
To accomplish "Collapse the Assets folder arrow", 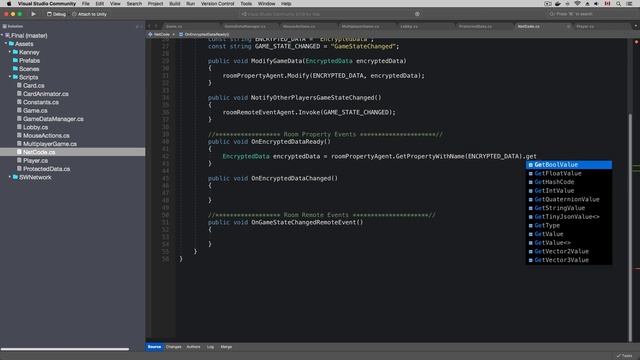I will point(6,44).
